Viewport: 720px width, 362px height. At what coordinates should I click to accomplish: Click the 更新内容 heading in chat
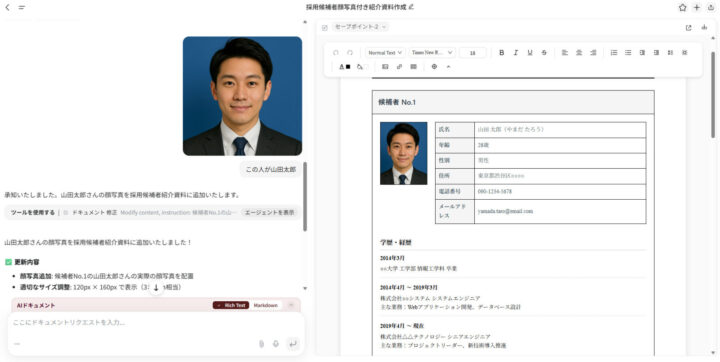[27, 262]
